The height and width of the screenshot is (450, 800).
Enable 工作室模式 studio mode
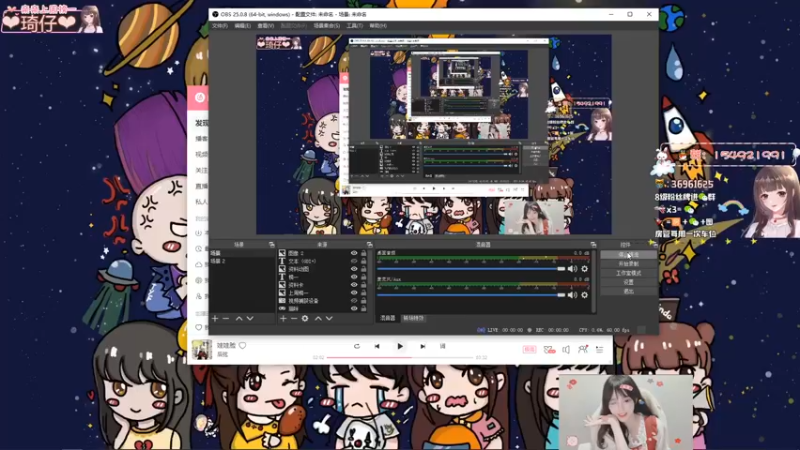pyautogui.click(x=628, y=273)
